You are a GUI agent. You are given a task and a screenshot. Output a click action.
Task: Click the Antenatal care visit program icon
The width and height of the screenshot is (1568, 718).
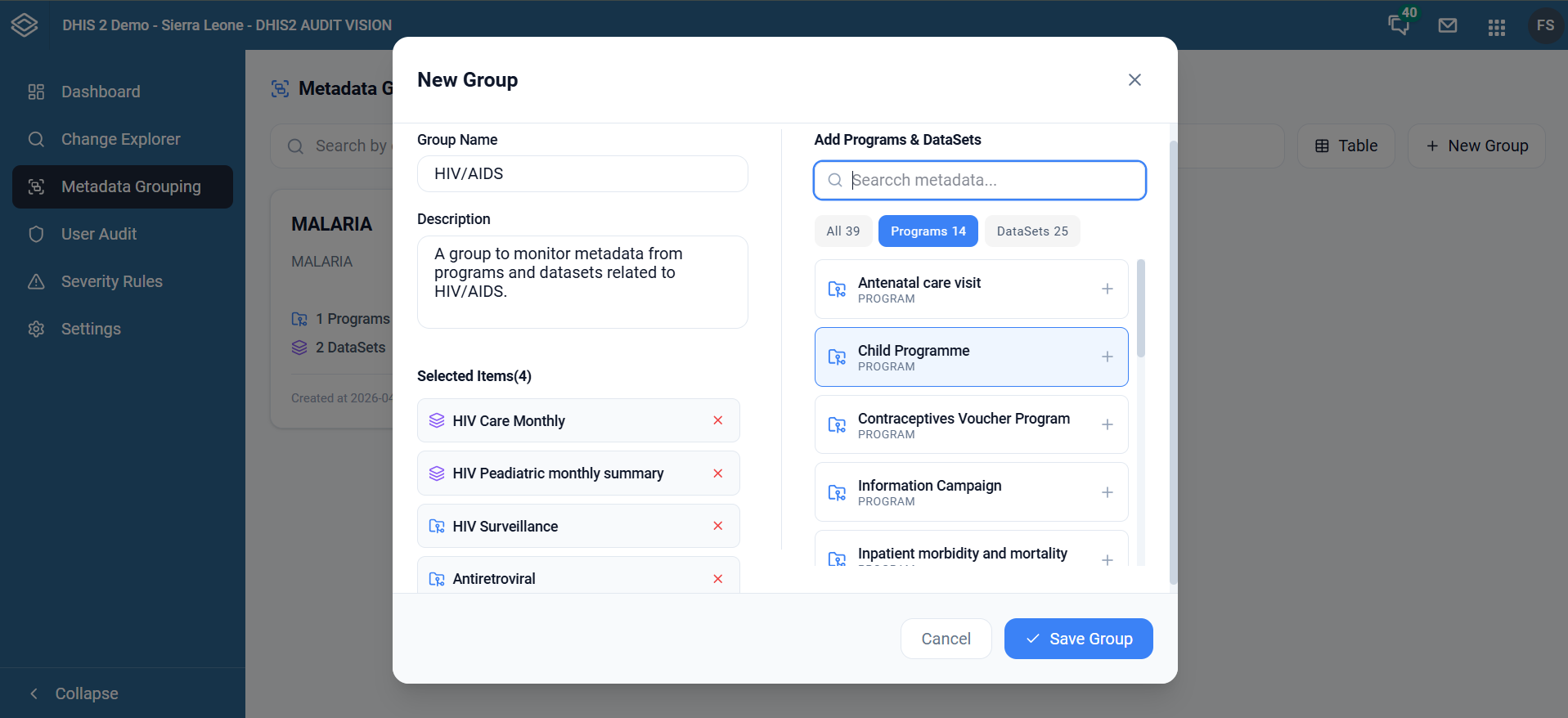click(837, 289)
